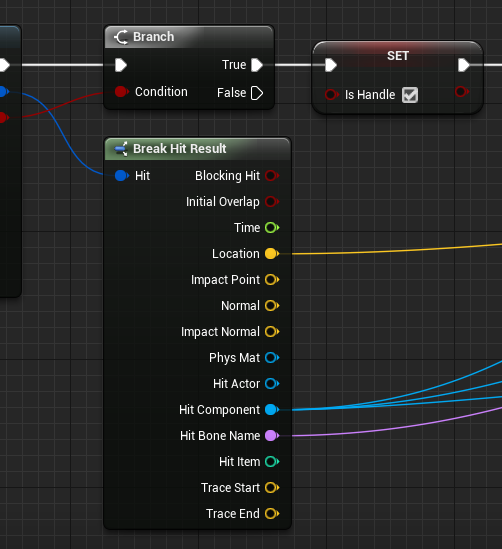The image size is (502, 549).
Task: Click the Branch node's input execution pin
Action: pos(121,65)
